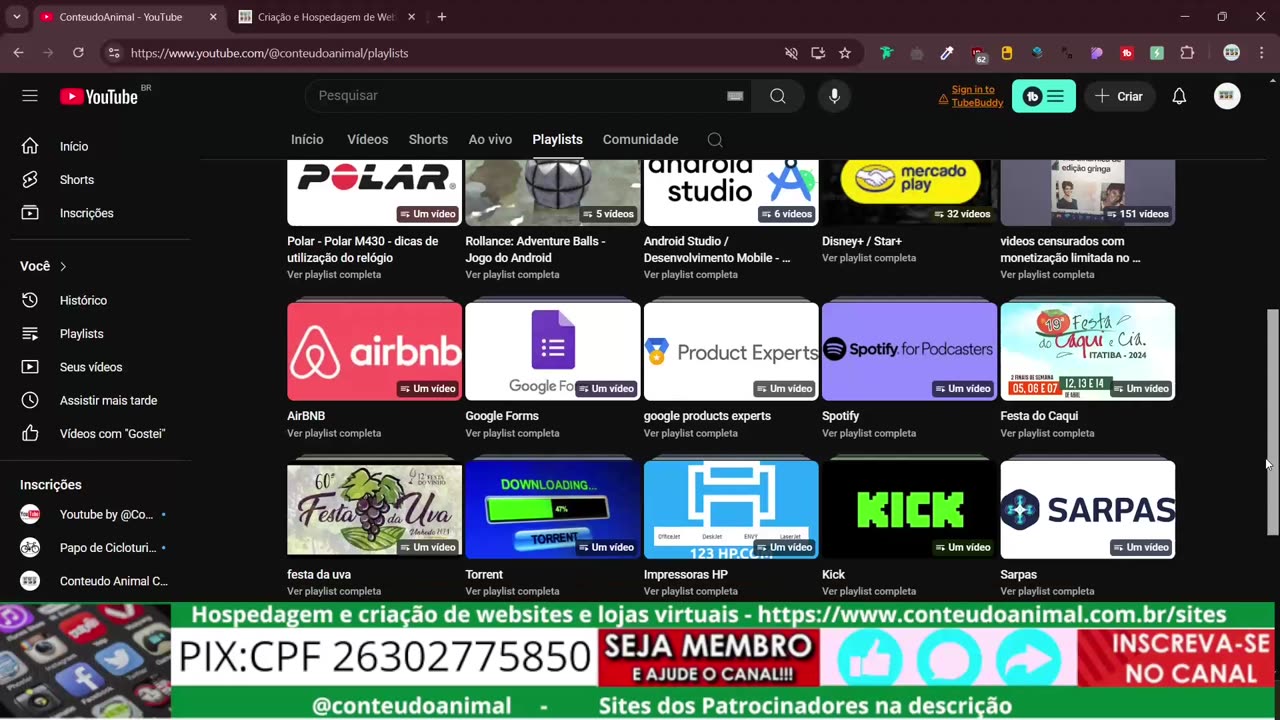Bookmark this page with the star

pyautogui.click(x=845, y=53)
